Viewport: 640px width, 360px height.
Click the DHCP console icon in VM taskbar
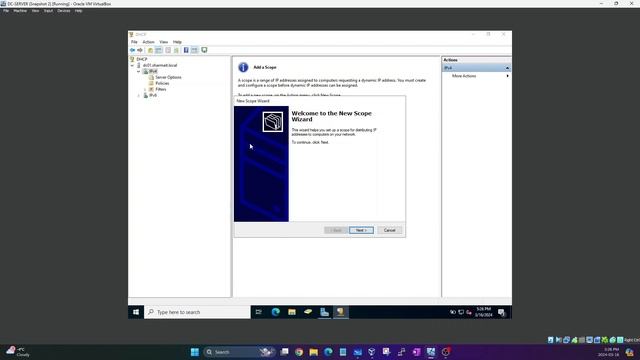[340, 312]
